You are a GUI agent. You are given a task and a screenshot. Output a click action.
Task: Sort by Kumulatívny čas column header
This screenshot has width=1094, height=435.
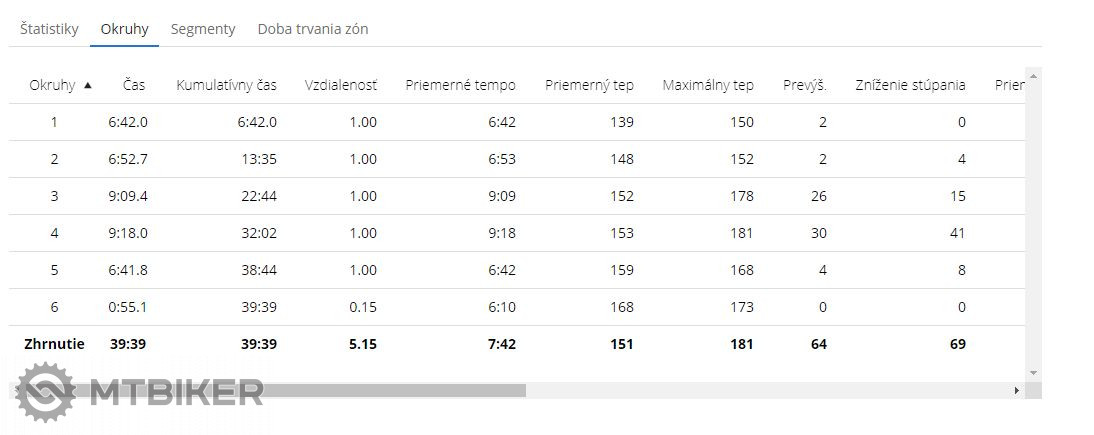coord(226,85)
